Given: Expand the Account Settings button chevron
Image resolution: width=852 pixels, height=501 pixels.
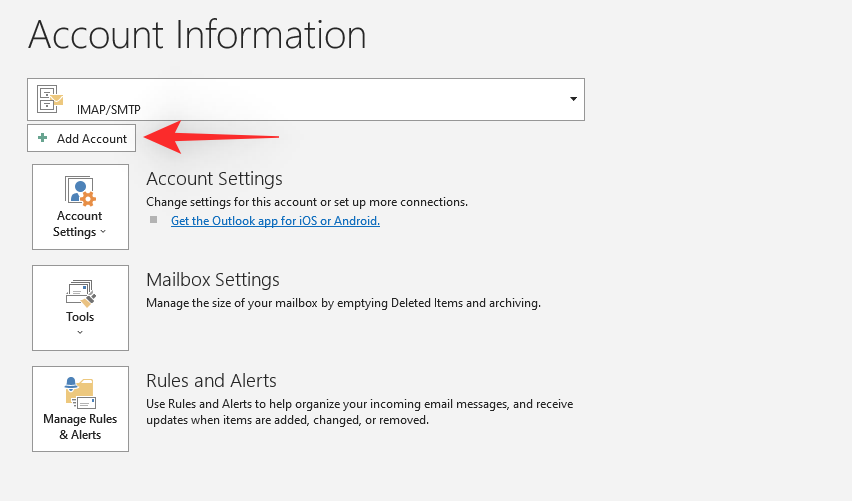Looking at the screenshot, I should pyautogui.click(x=103, y=233).
